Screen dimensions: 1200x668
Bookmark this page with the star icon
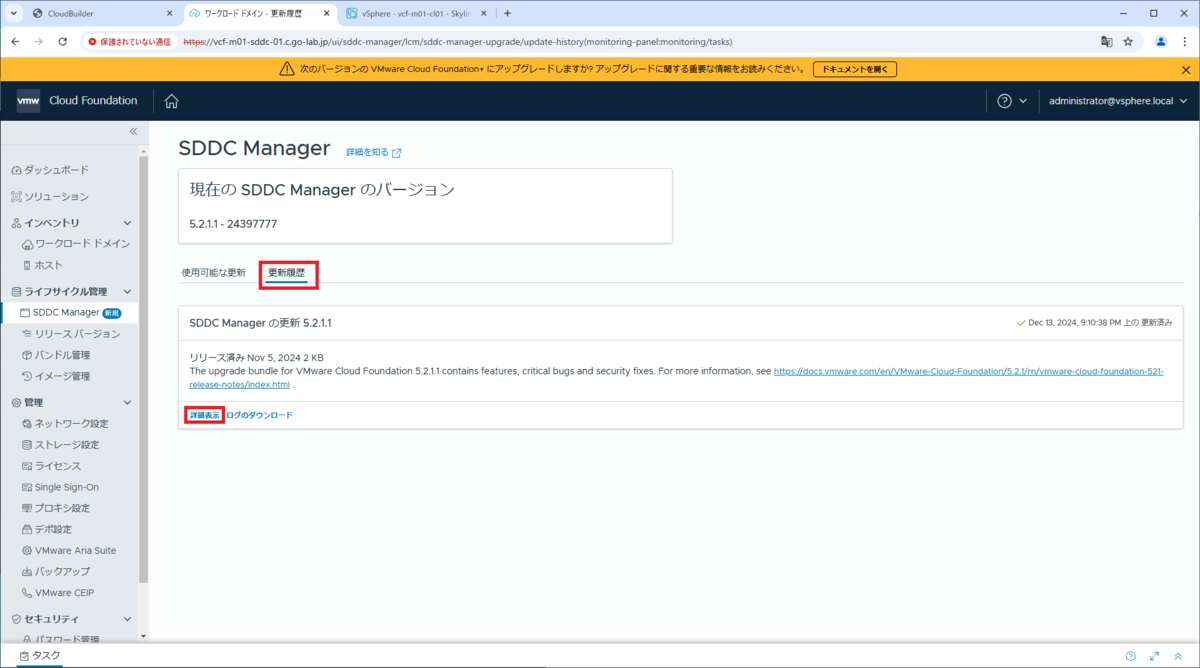1128,42
